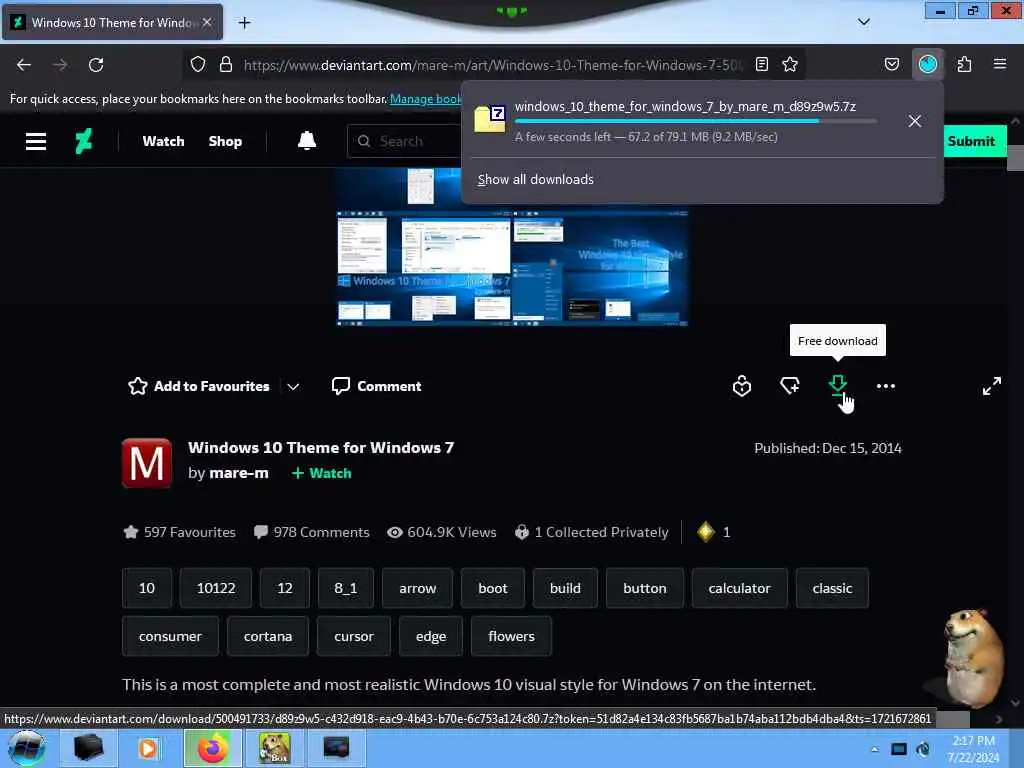Viewport: 1024px width, 768px height.
Task: Open the Pocket save icon
Action: (892, 64)
